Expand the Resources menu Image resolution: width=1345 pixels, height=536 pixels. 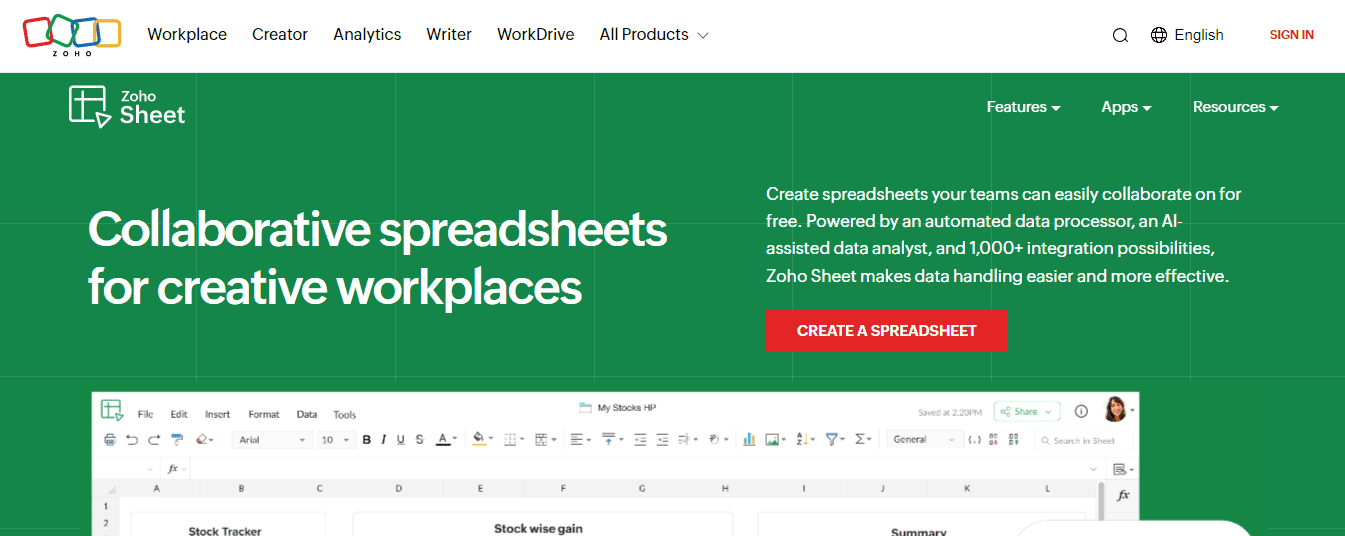[x=1235, y=107]
